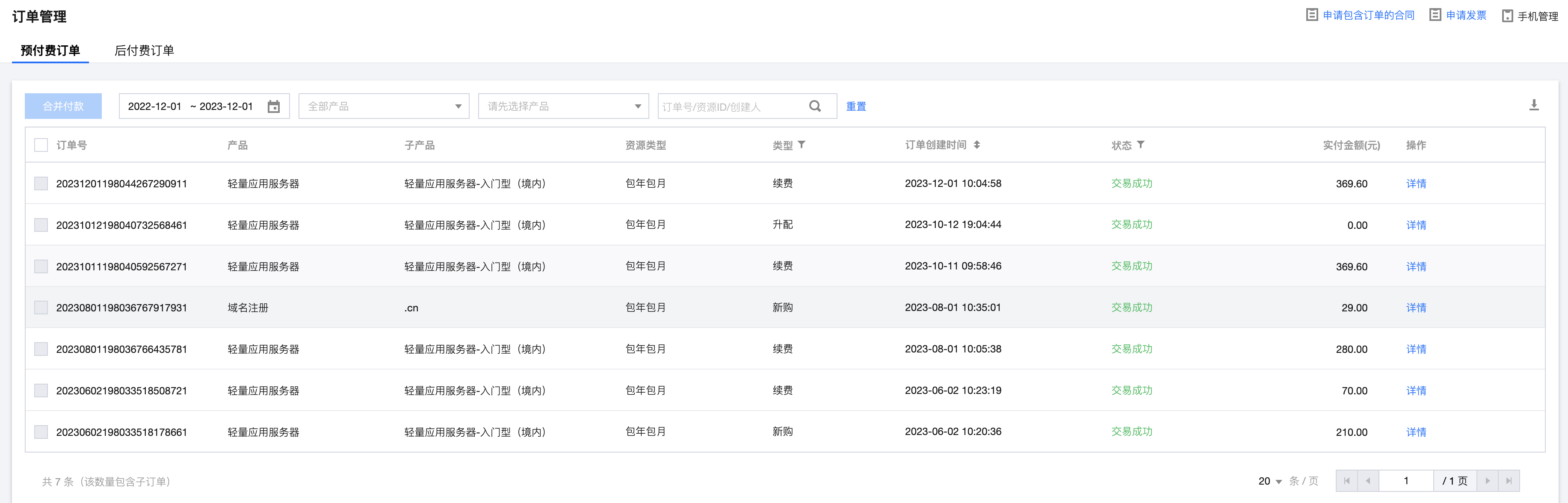Click the order number search field

pyautogui.click(x=731, y=107)
